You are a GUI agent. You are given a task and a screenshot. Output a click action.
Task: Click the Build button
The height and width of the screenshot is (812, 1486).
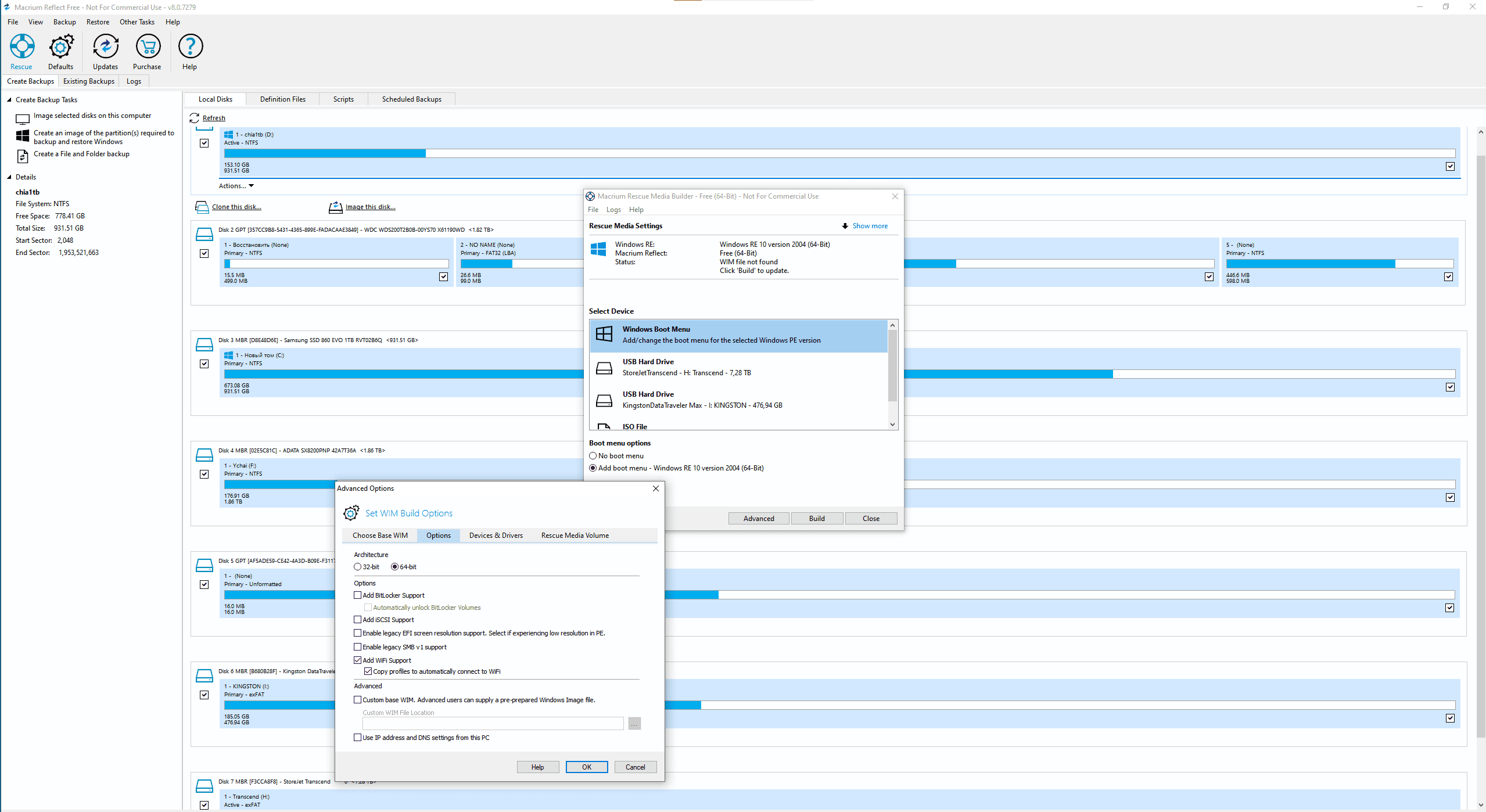[816, 519]
